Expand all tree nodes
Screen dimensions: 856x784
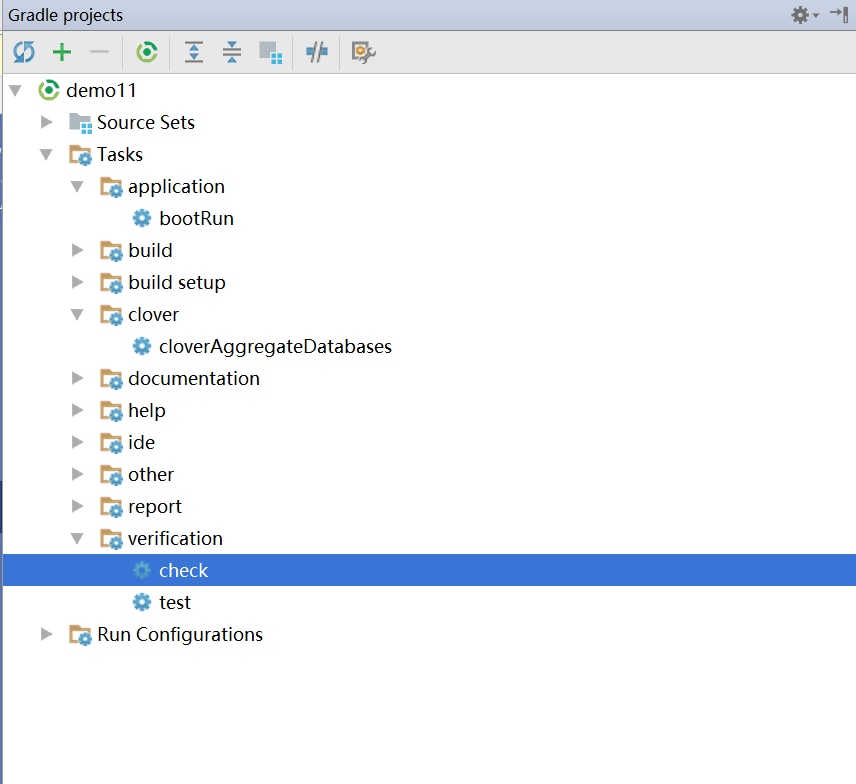(x=194, y=52)
